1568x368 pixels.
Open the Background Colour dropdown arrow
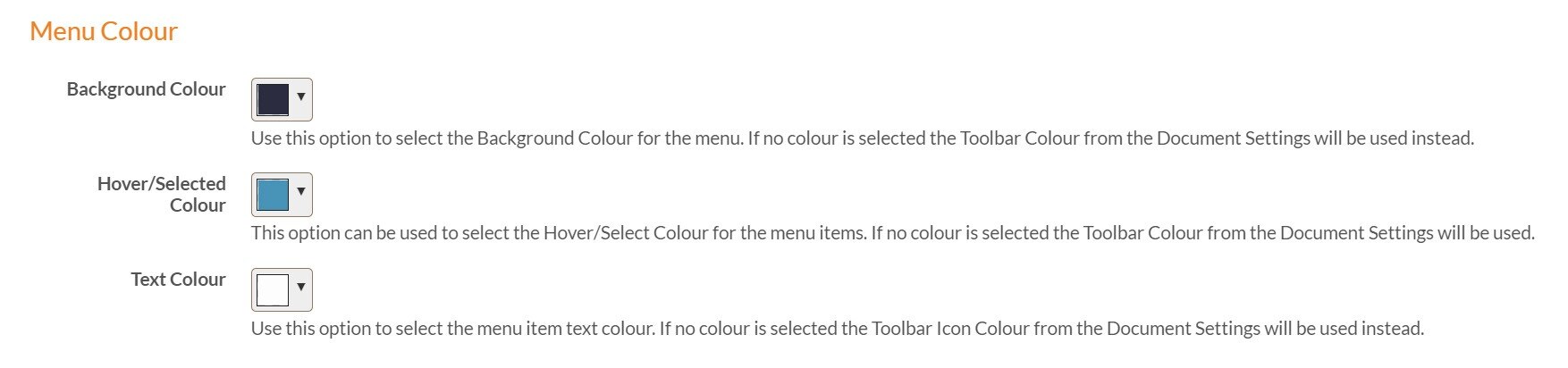click(x=301, y=96)
